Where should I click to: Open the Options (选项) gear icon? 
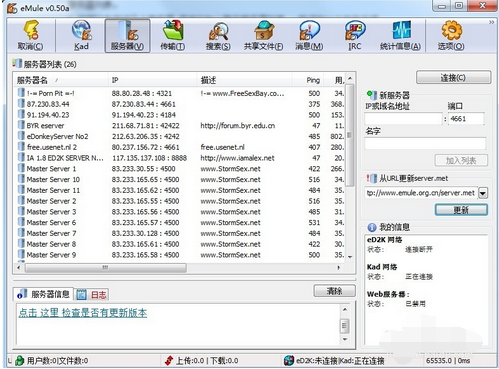pyautogui.click(x=451, y=31)
